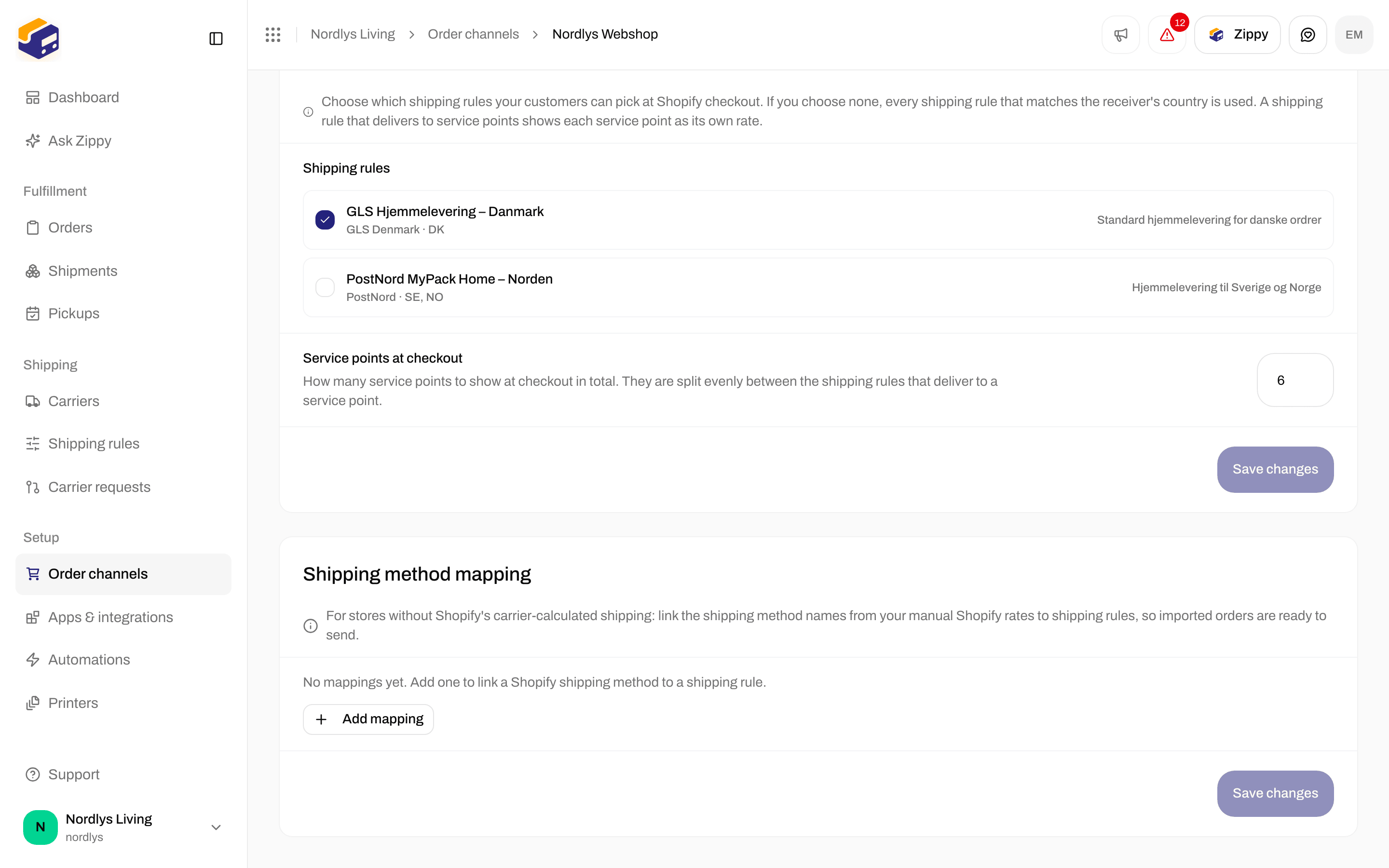Viewport: 1389px width, 868px height.
Task: Save changes in shipping rules card
Action: [1275, 469]
